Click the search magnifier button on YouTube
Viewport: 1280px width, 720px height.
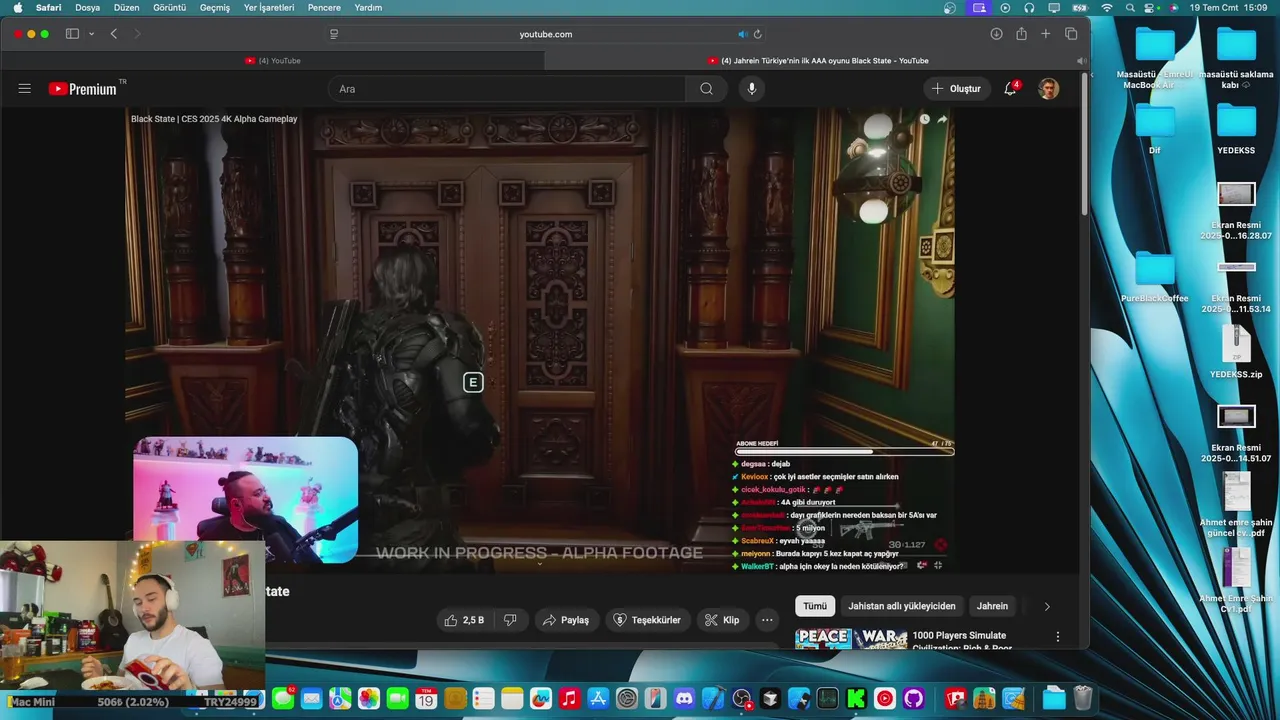(706, 89)
